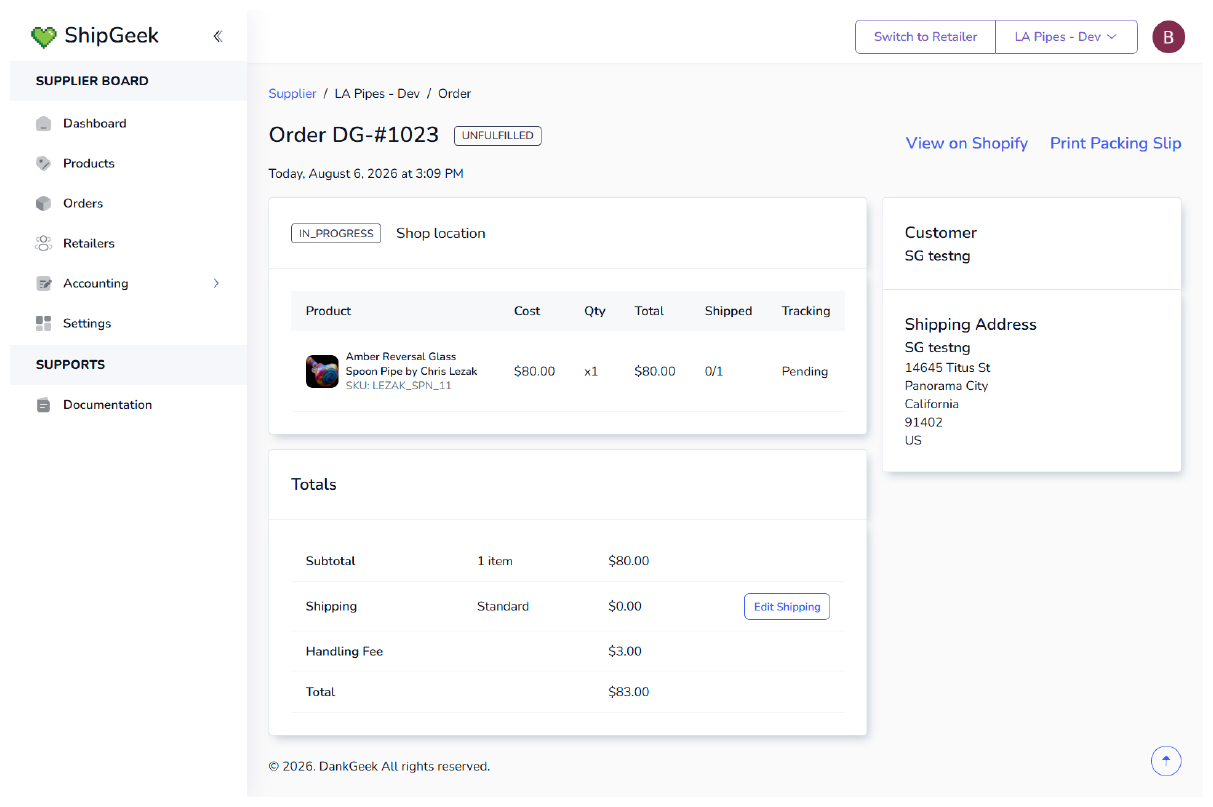
Task: Open the LA Pipes - Dev dropdown
Action: pyautogui.click(x=1066, y=37)
